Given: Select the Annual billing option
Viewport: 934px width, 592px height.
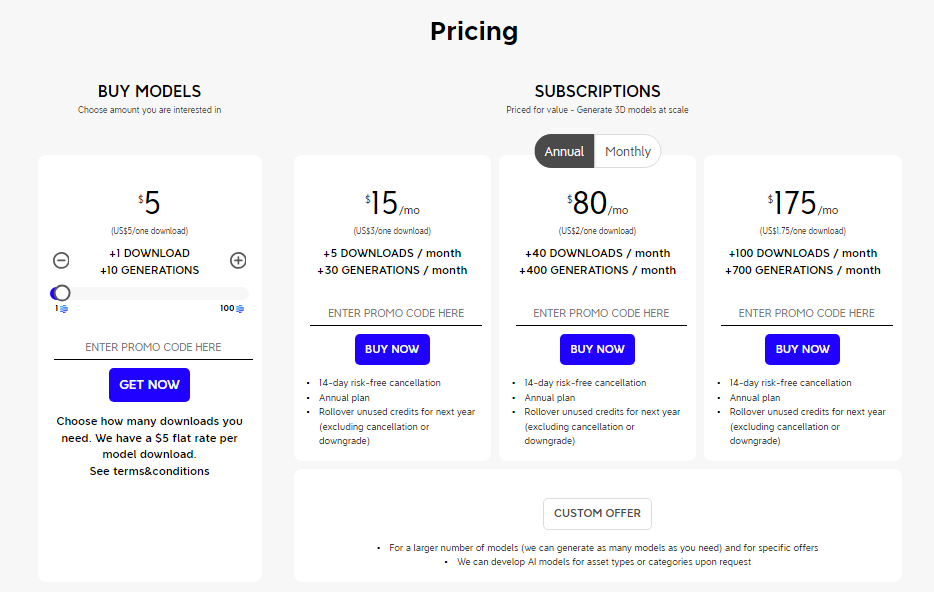Looking at the screenshot, I should [x=564, y=151].
